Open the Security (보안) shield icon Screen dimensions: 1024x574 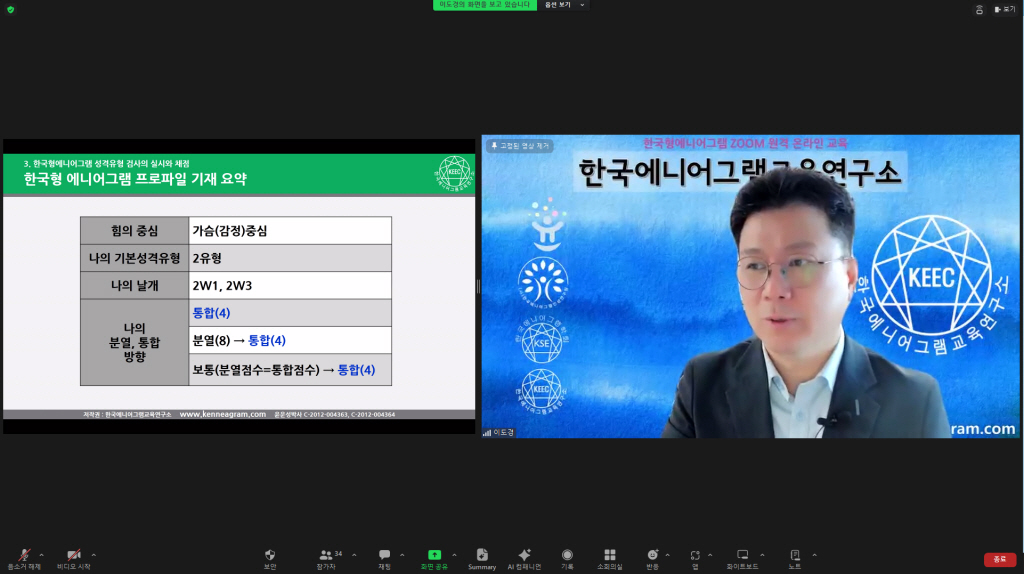click(x=270, y=555)
